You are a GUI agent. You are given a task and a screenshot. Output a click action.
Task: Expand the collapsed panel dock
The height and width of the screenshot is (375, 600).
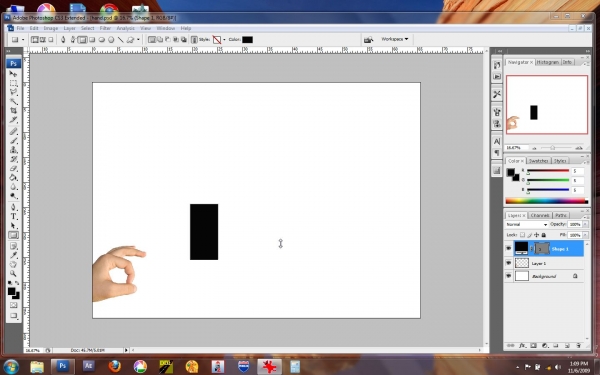click(499, 51)
